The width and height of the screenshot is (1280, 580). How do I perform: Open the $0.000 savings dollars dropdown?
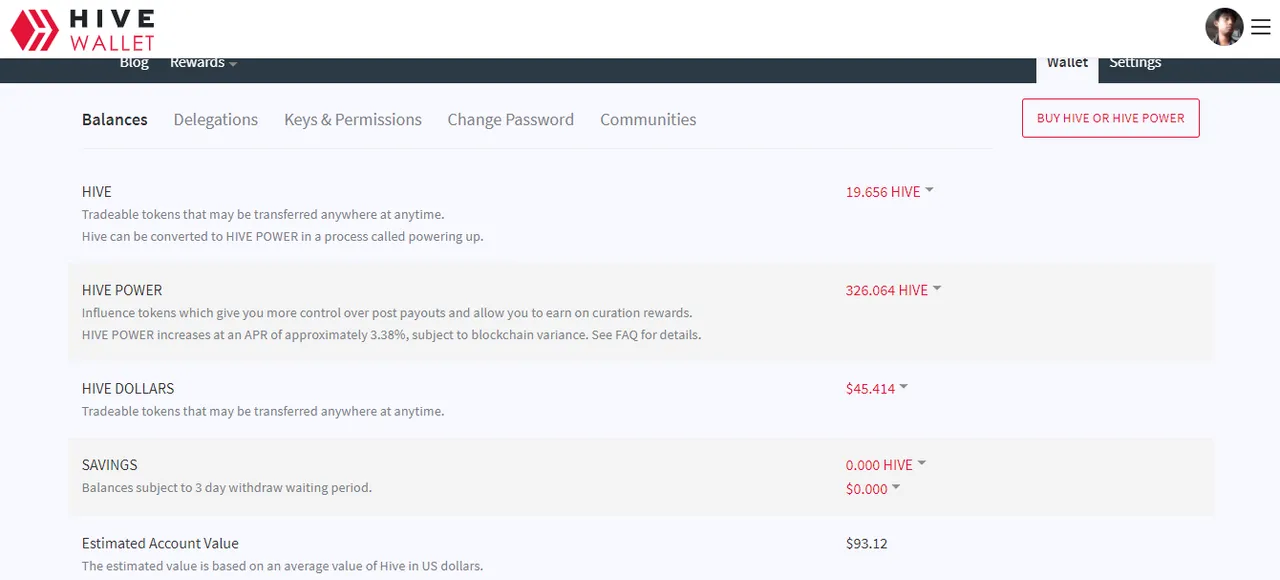[873, 489]
